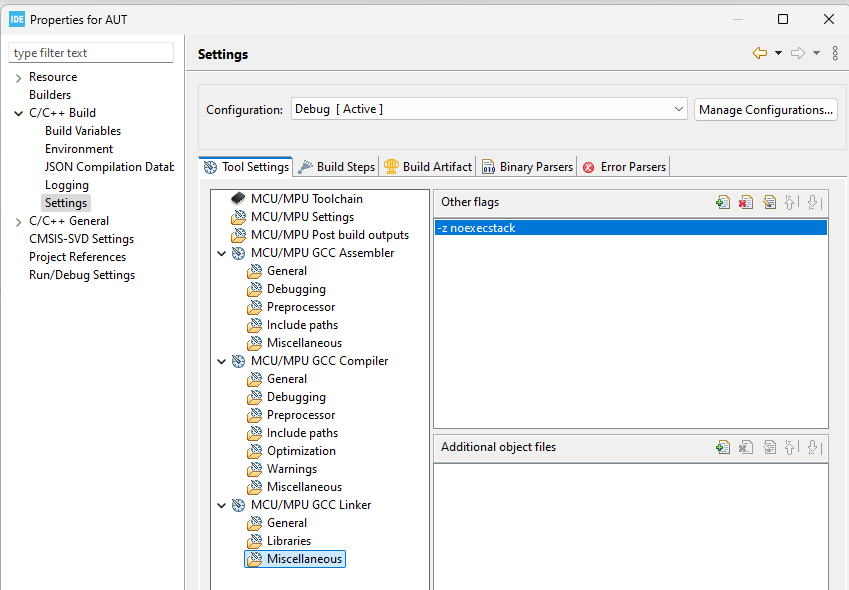The image size is (849, 590).
Task: Delete the selected entry in Other flags
Action: coord(746,202)
